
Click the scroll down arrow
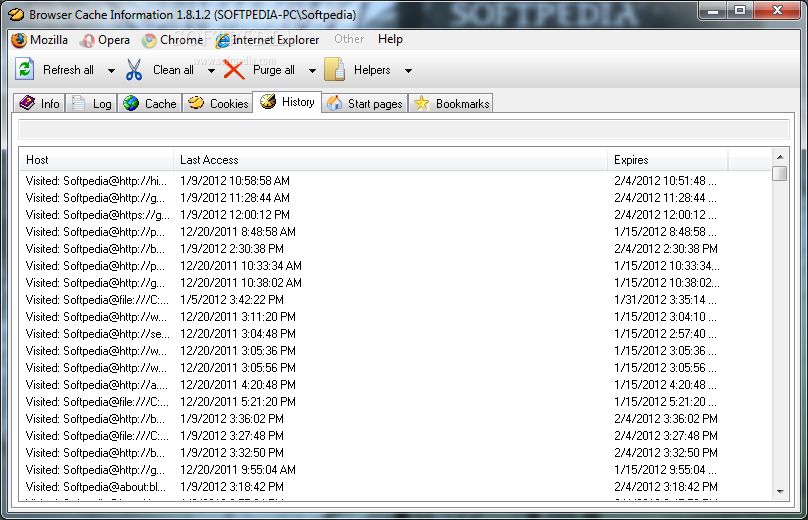[780, 492]
